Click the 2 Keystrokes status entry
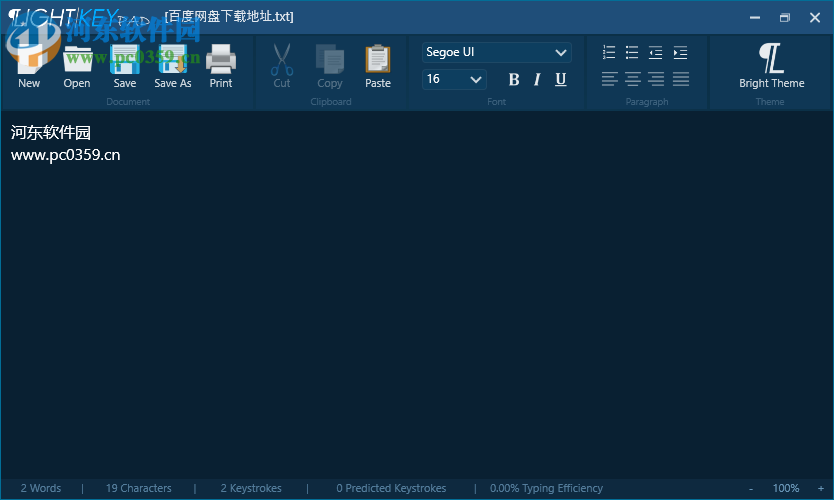 [x=251, y=488]
